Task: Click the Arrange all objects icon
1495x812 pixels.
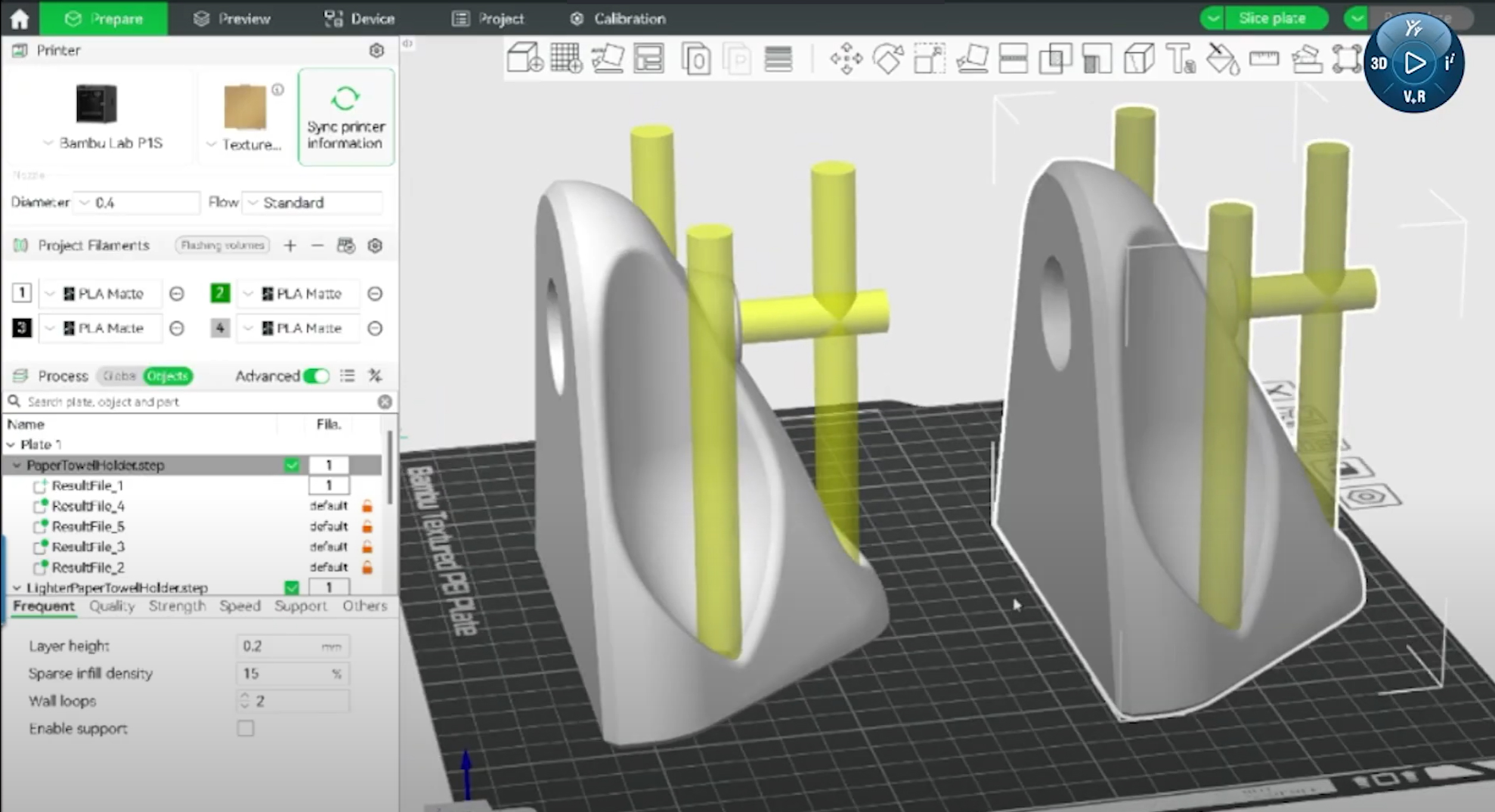Action: 648,58
